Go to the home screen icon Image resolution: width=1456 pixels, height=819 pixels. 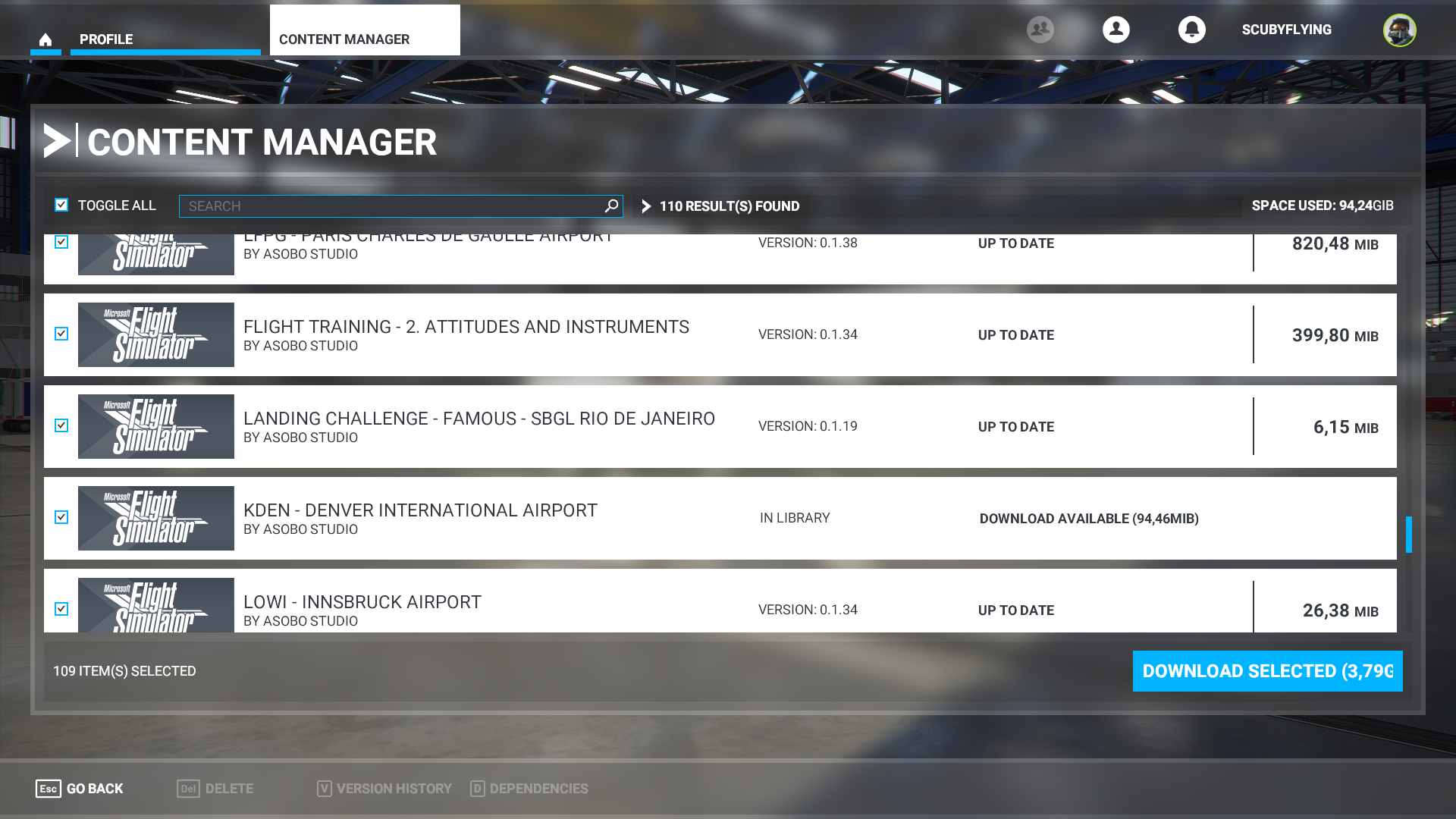(x=45, y=39)
